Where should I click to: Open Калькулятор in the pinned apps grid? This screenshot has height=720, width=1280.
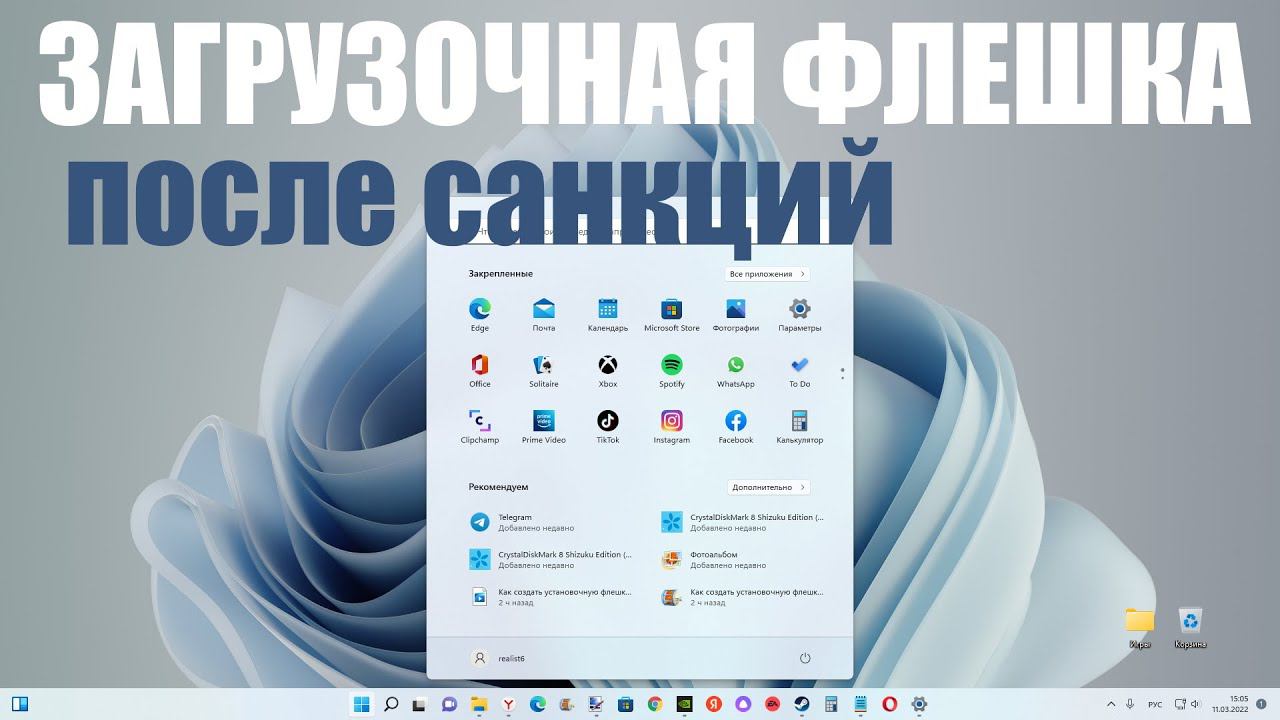click(800, 426)
